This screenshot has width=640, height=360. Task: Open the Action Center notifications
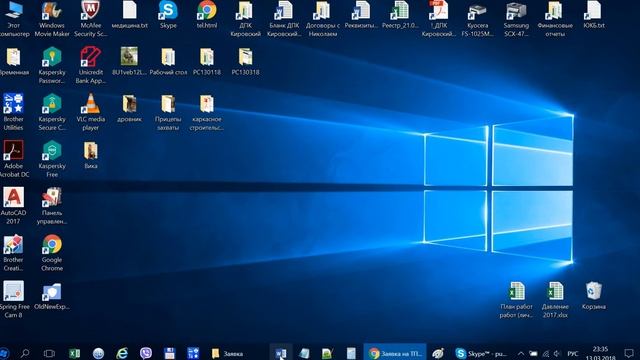[x=629, y=353]
